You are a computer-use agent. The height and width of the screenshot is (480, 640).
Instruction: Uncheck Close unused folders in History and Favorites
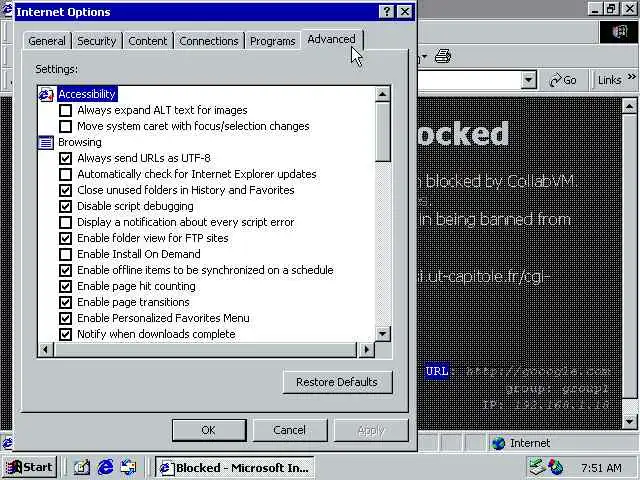[x=65, y=190]
